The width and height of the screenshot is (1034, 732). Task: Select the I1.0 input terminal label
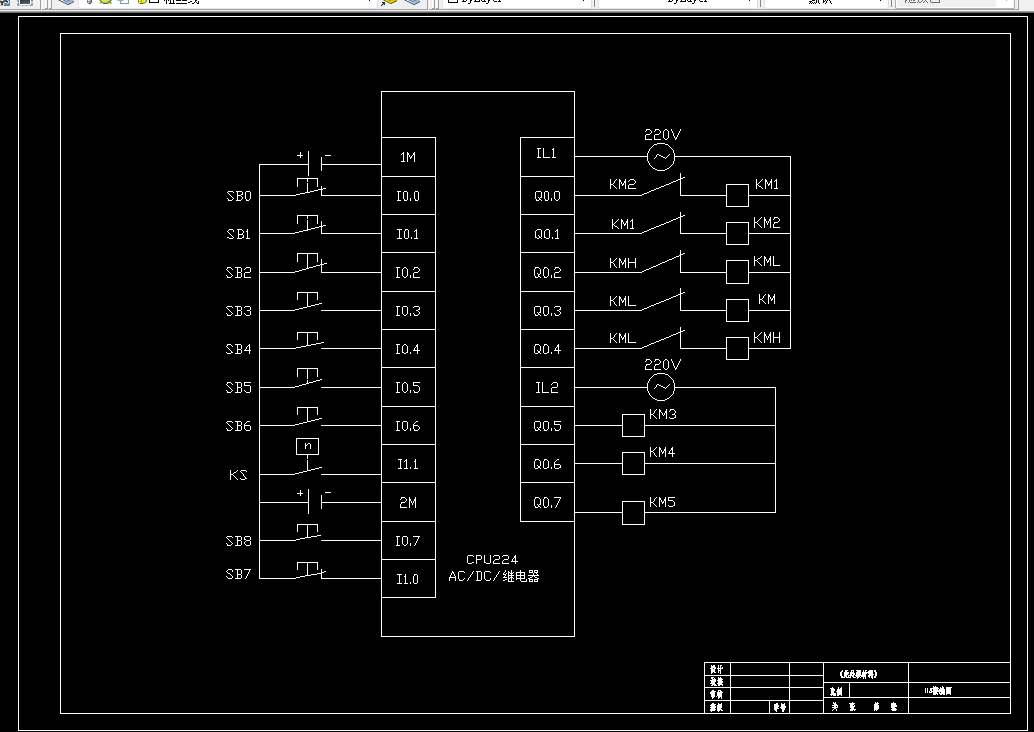point(408,579)
